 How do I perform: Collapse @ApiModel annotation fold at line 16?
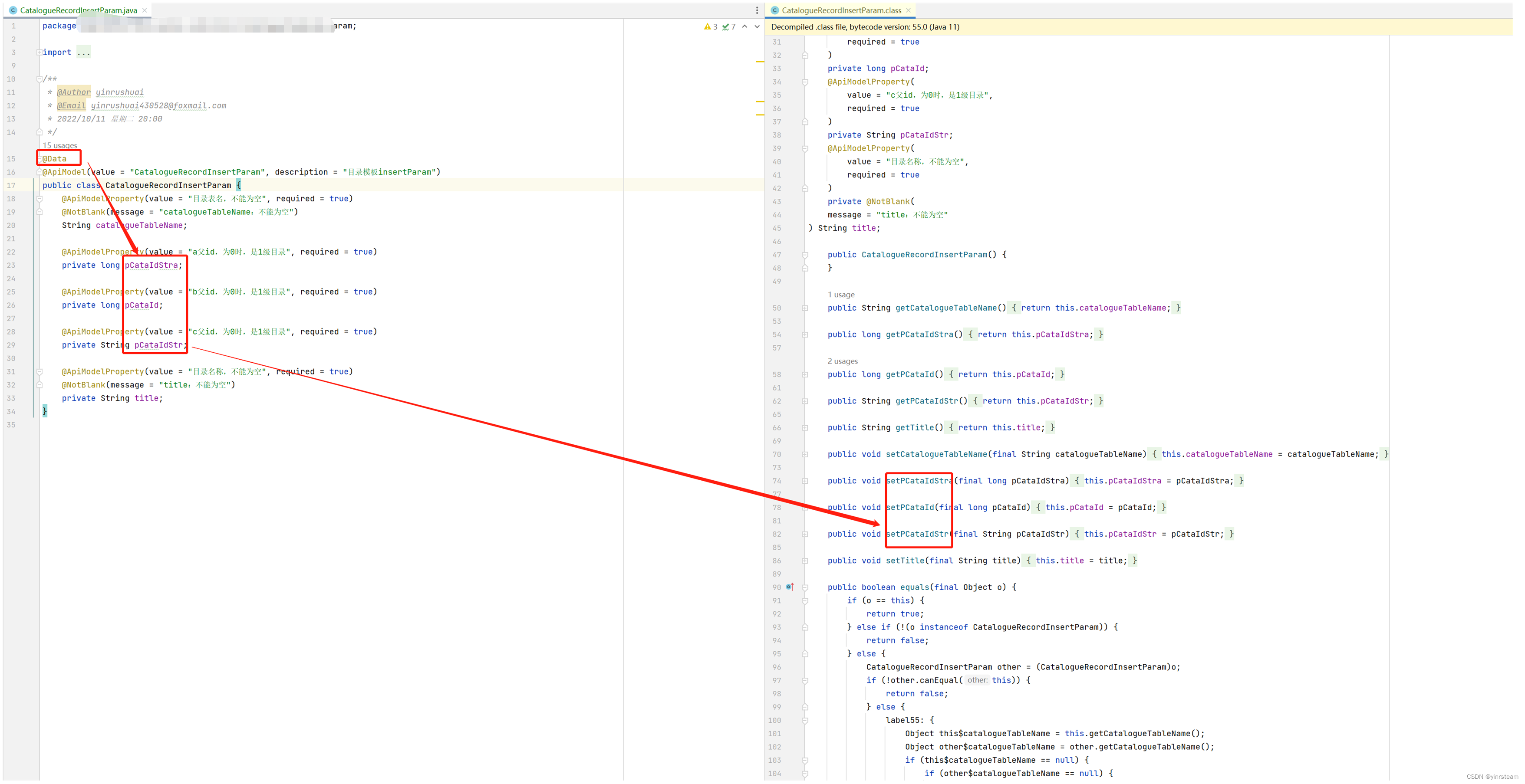[x=39, y=172]
